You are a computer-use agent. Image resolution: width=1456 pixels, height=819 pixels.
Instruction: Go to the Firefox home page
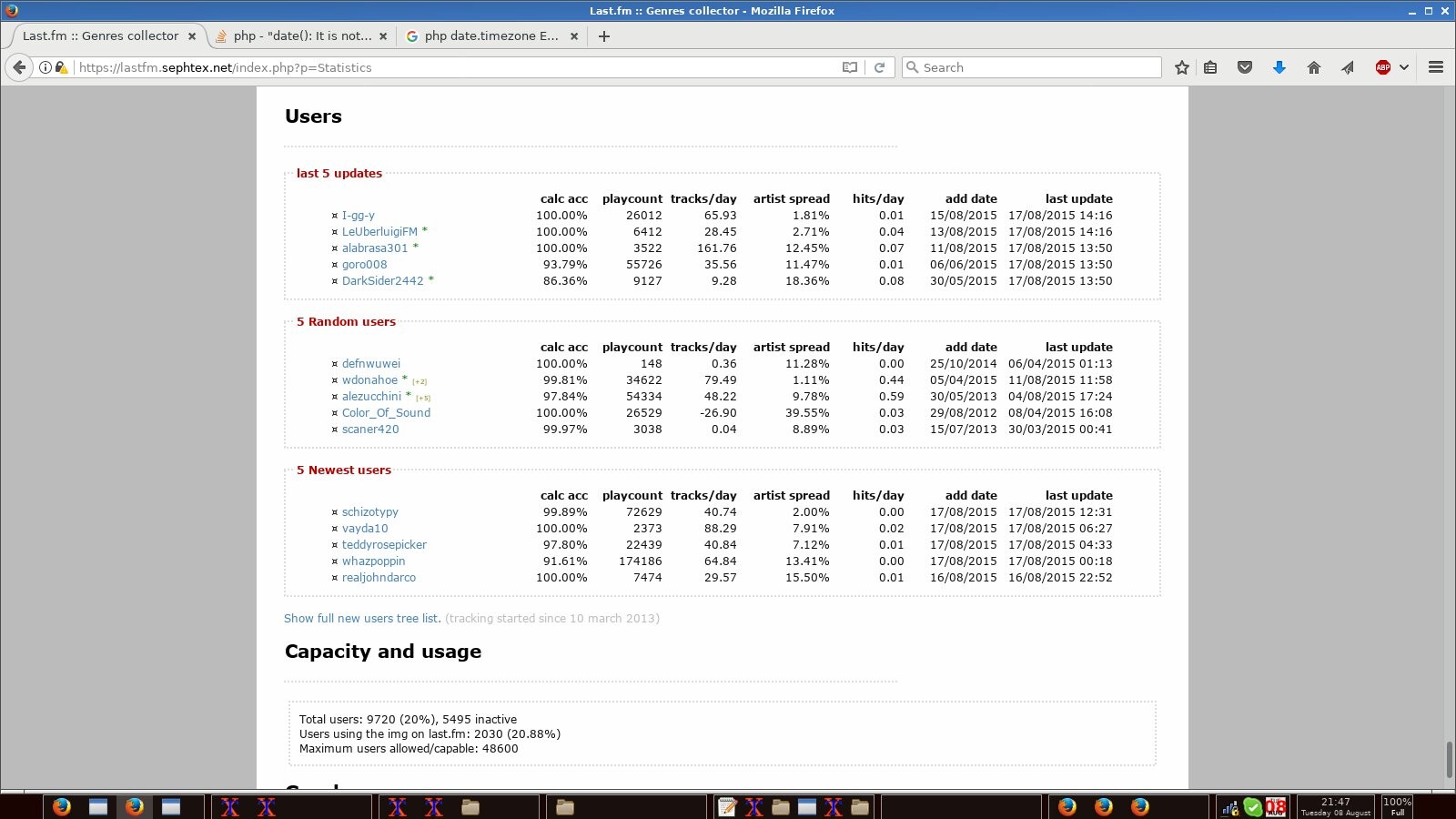click(1313, 67)
